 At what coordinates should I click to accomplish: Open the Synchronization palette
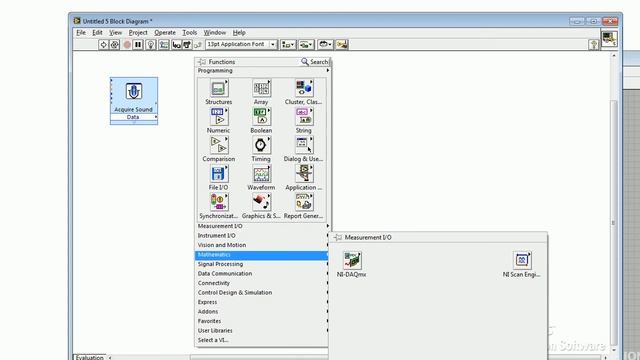coord(218,207)
